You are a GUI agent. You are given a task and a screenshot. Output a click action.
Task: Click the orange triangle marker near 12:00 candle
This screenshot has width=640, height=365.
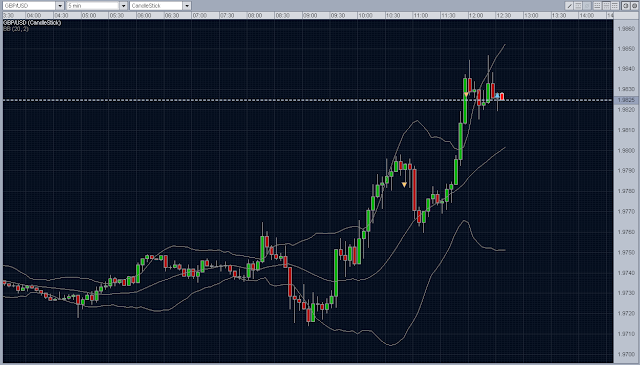pos(466,95)
